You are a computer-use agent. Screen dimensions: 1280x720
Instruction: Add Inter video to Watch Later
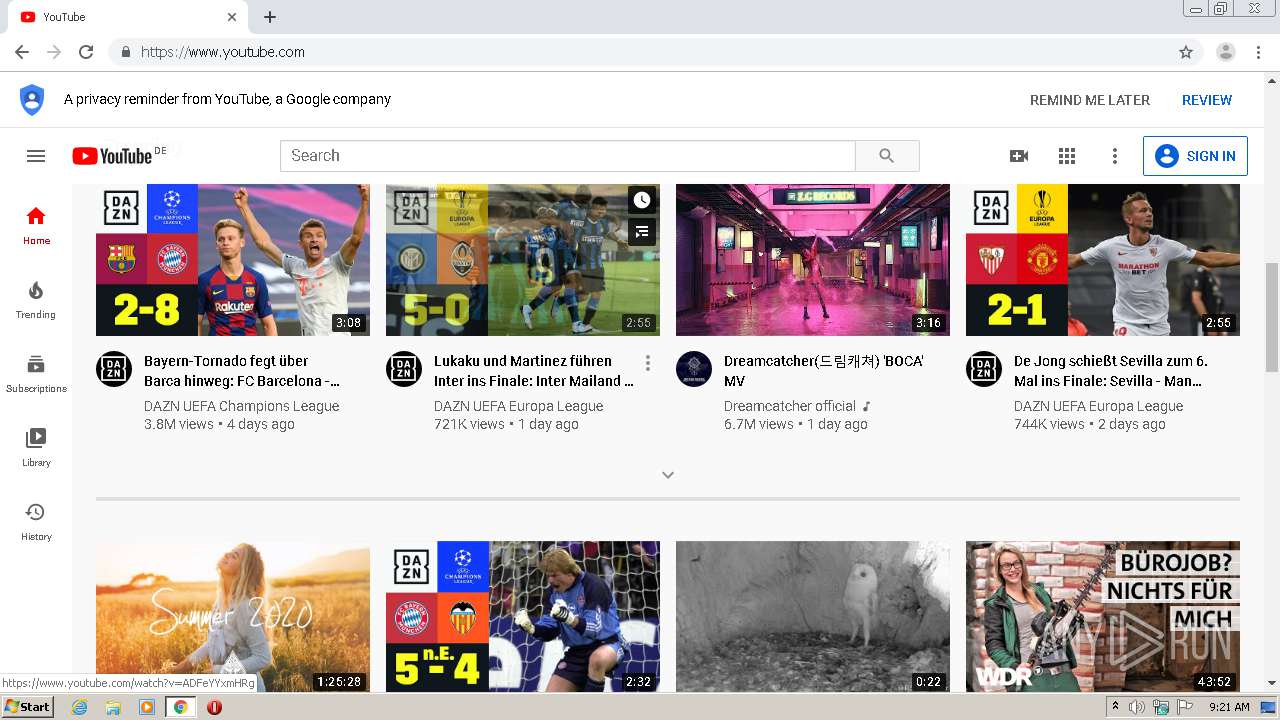[x=642, y=200]
